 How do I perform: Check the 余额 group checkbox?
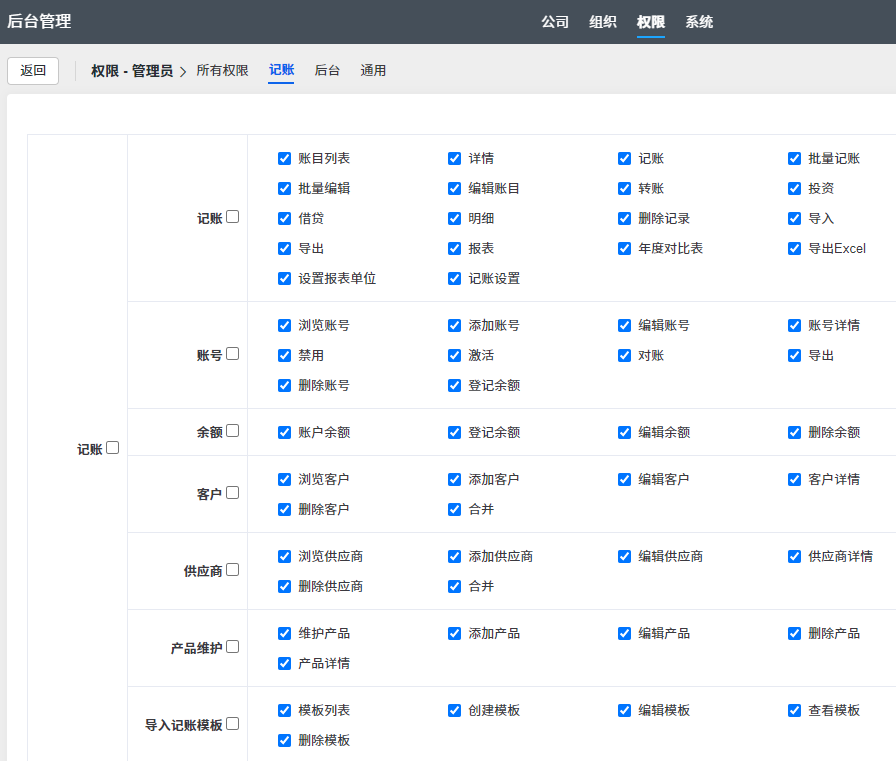pyautogui.click(x=233, y=430)
